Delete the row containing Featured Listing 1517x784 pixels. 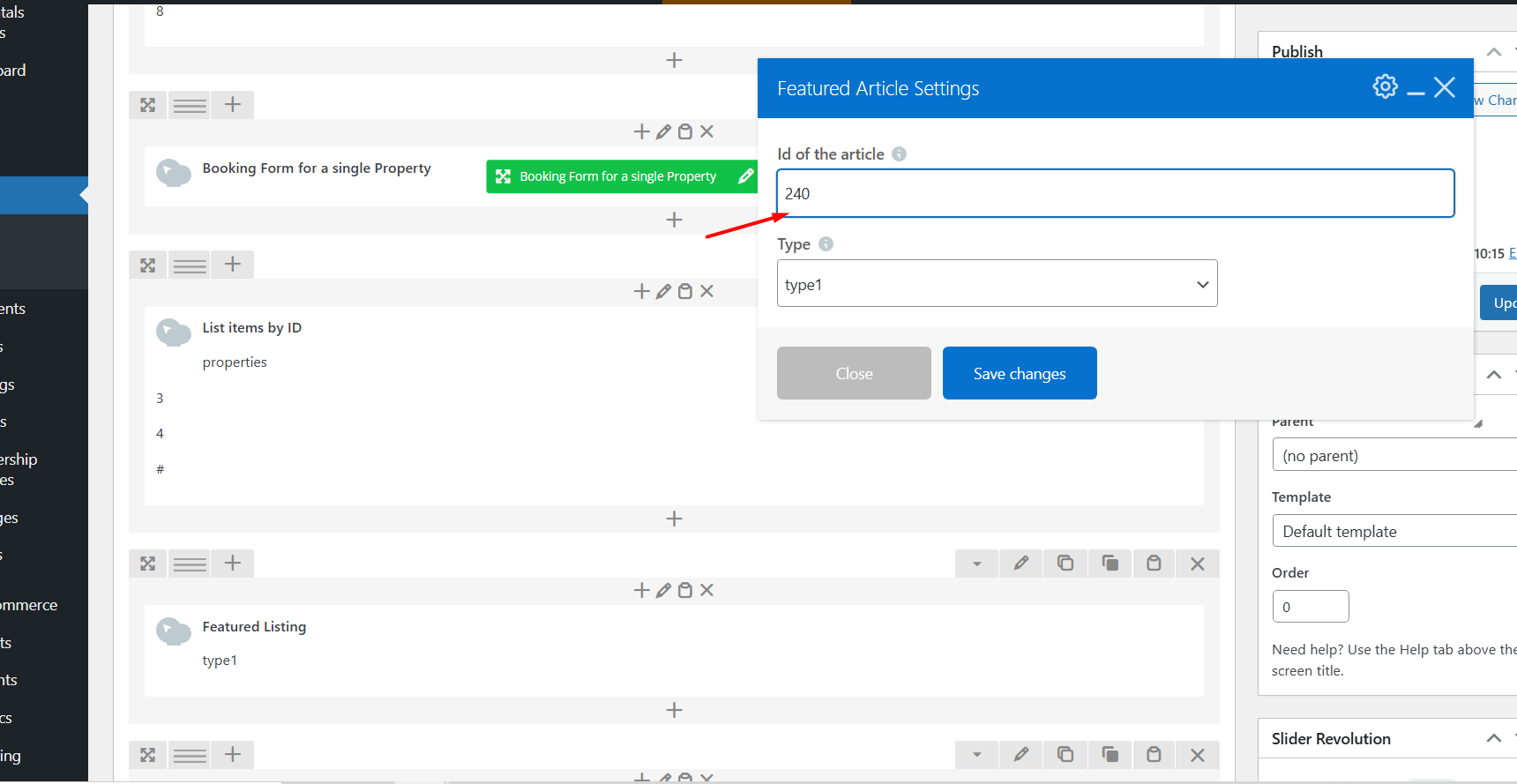tap(1197, 564)
